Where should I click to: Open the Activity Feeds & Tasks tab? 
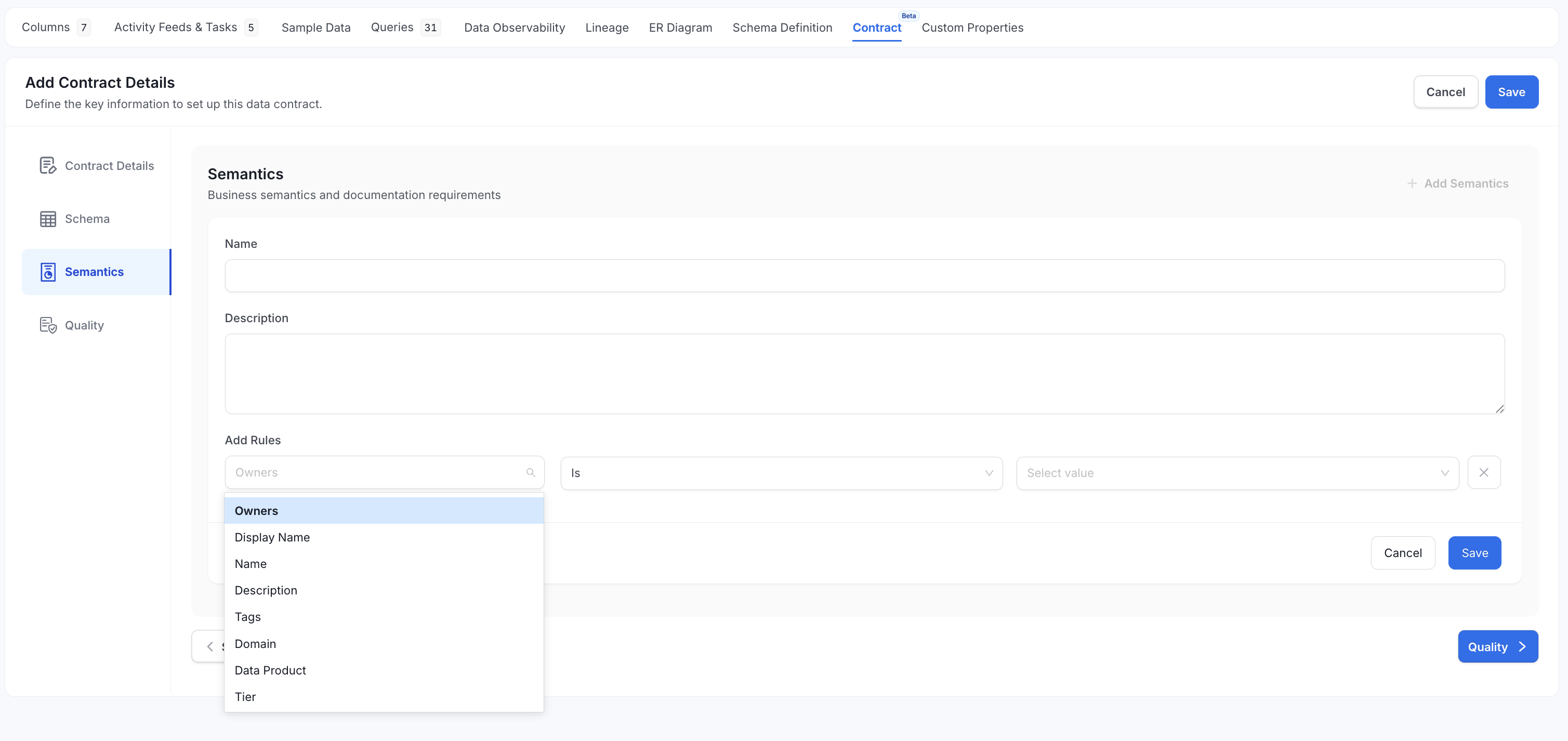[x=186, y=28]
